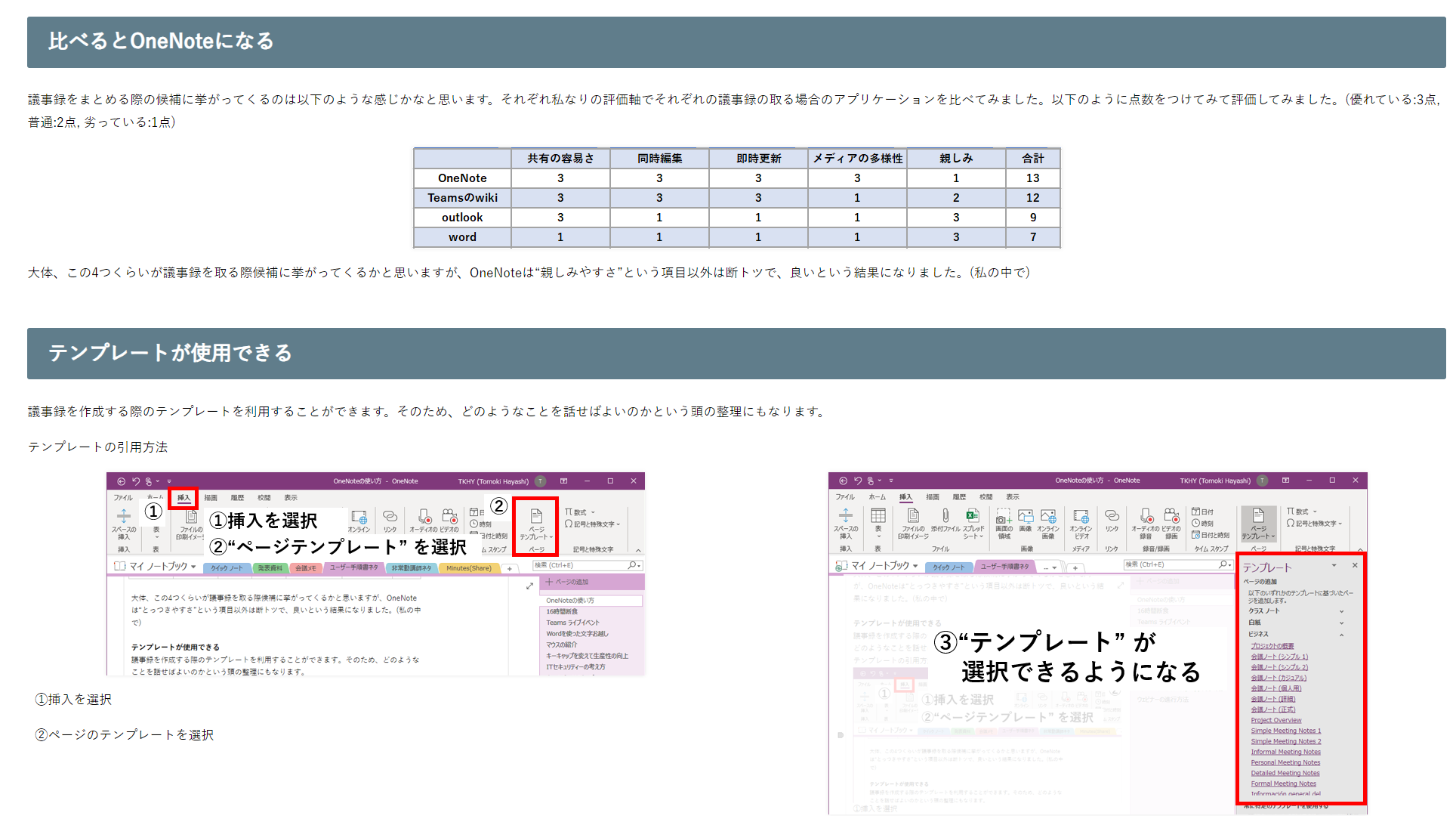1456x816 pixels.
Task: Select the 会議メモ section tab
Action: [306, 568]
